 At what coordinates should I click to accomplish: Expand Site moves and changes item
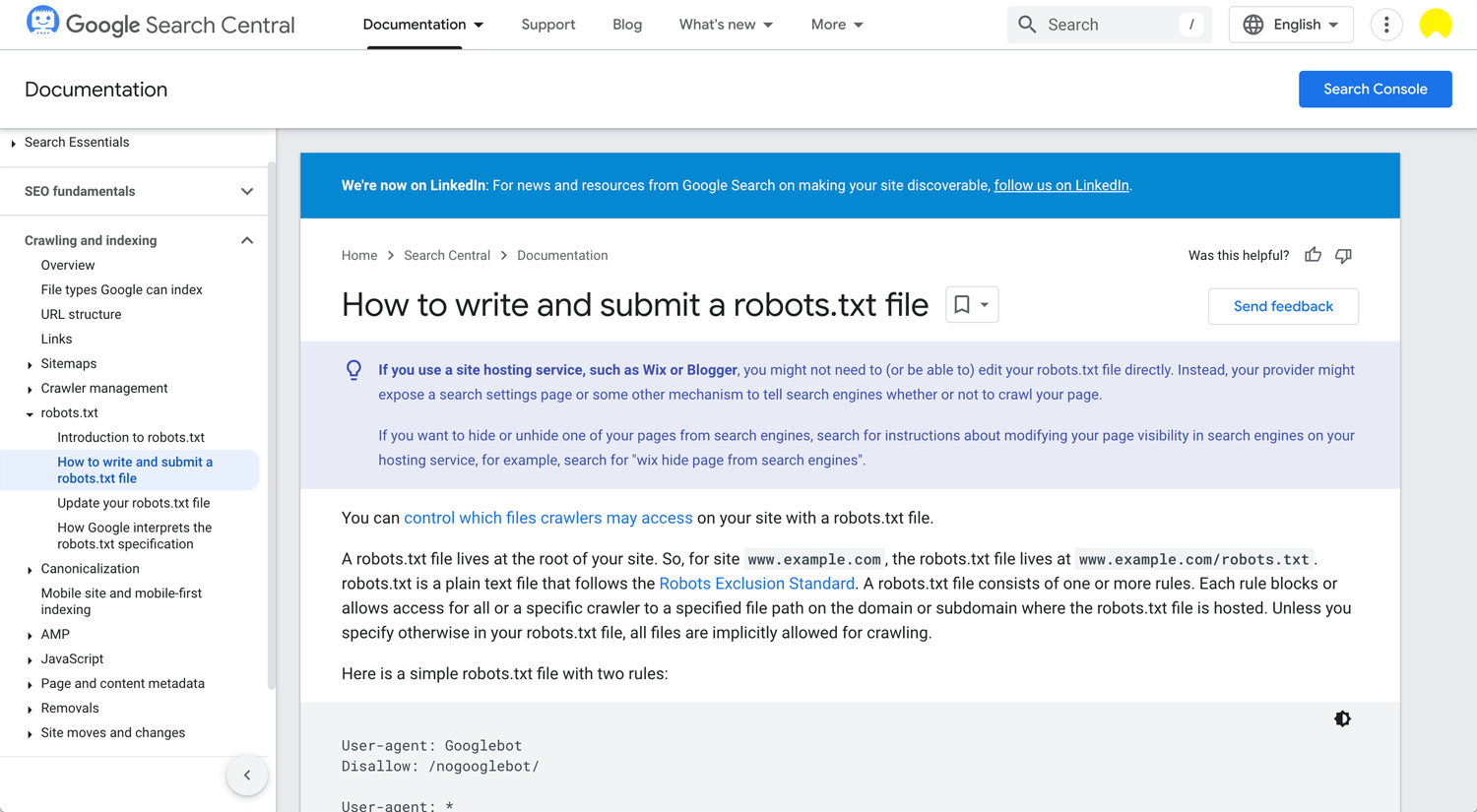pos(30,733)
